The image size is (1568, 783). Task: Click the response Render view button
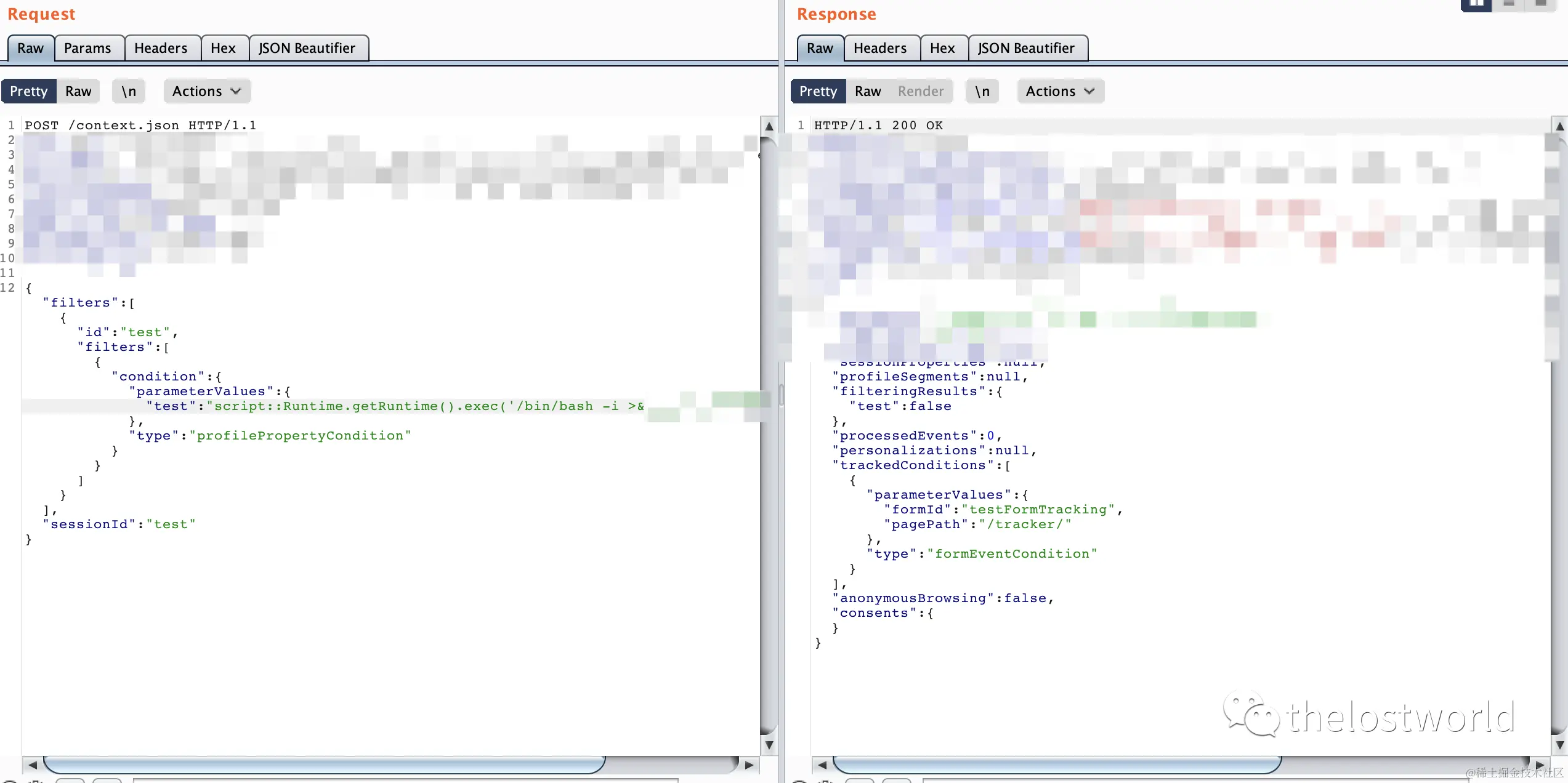point(921,91)
